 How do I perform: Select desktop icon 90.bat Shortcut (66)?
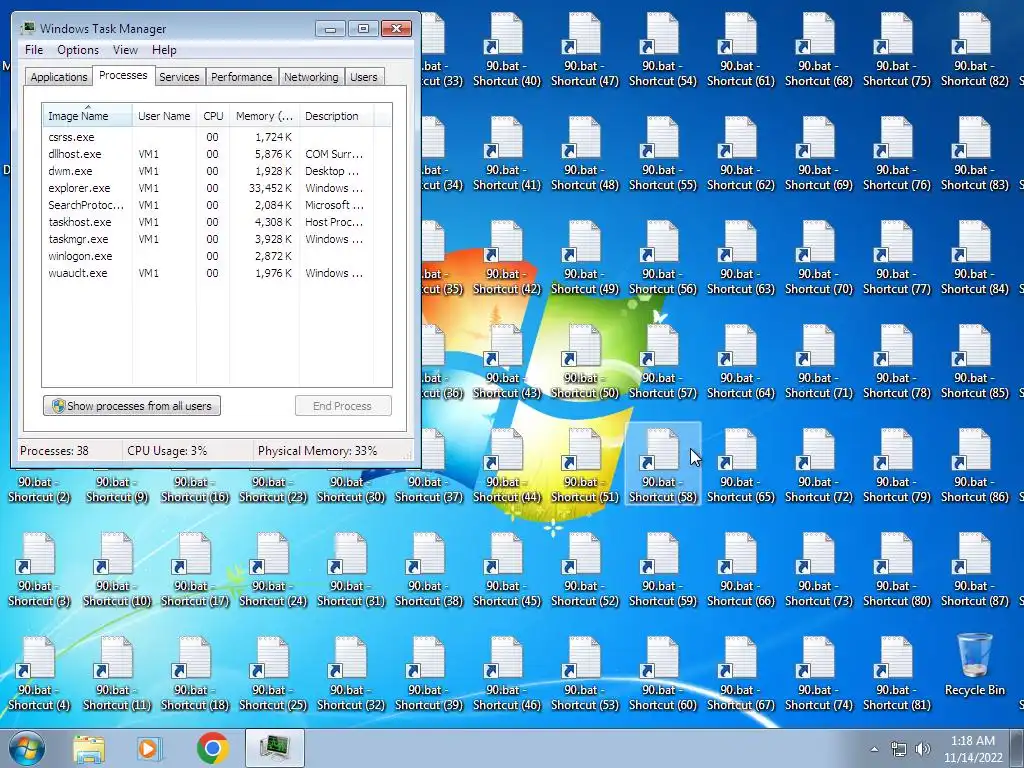pyautogui.click(x=741, y=570)
